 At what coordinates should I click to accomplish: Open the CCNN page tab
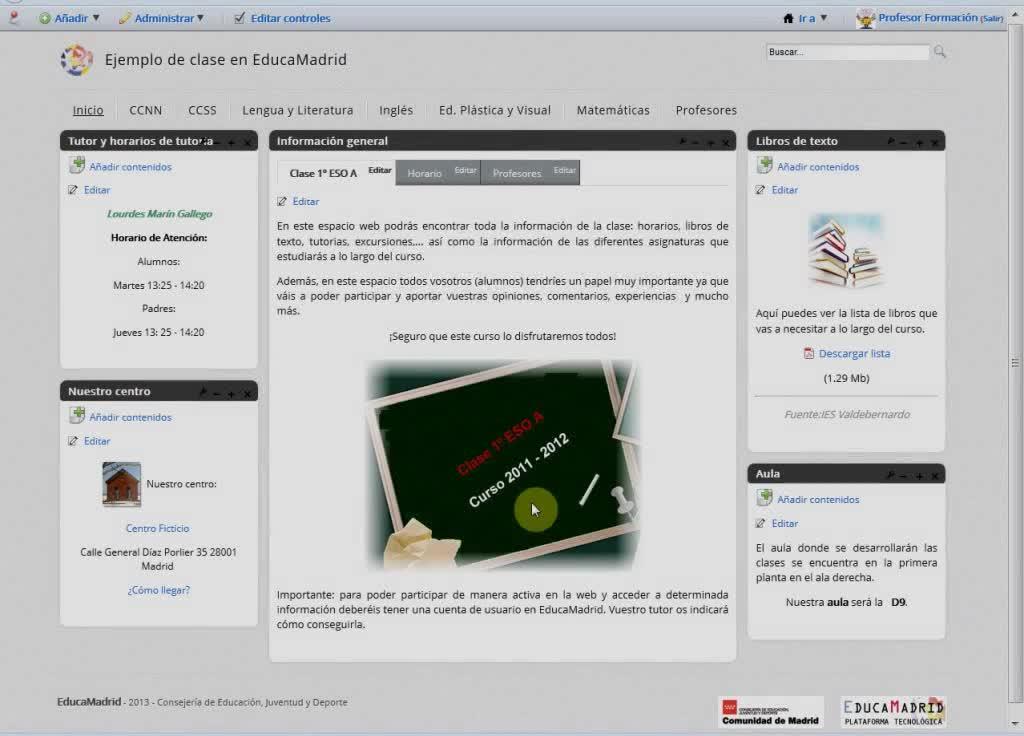point(146,110)
